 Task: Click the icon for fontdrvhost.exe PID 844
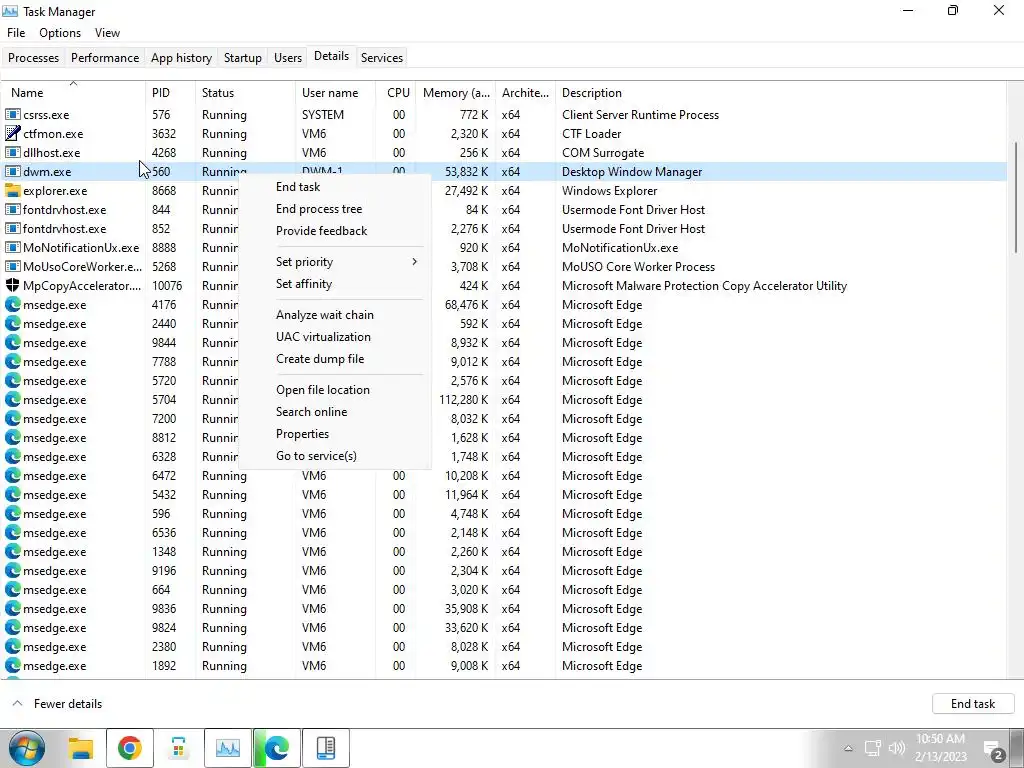12,210
